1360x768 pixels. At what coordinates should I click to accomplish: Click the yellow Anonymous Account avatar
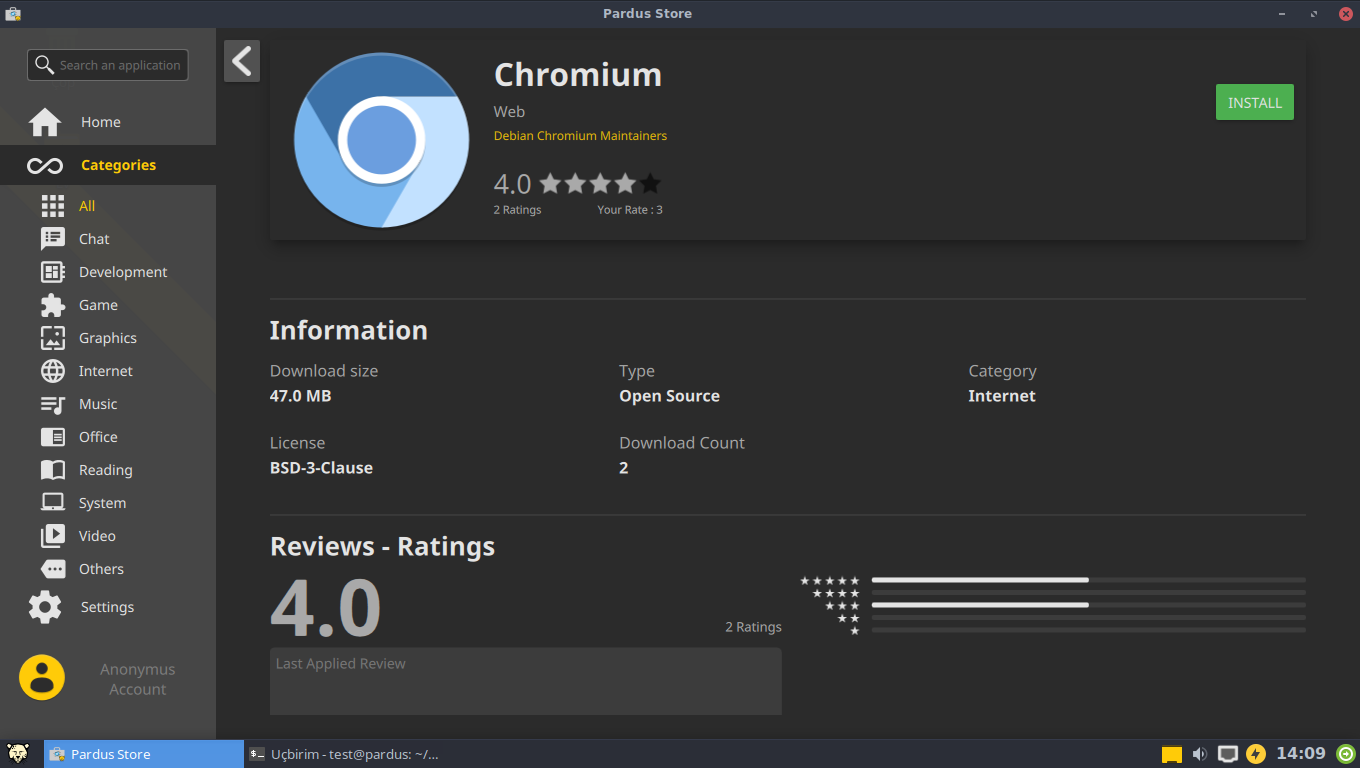[x=42, y=678]
